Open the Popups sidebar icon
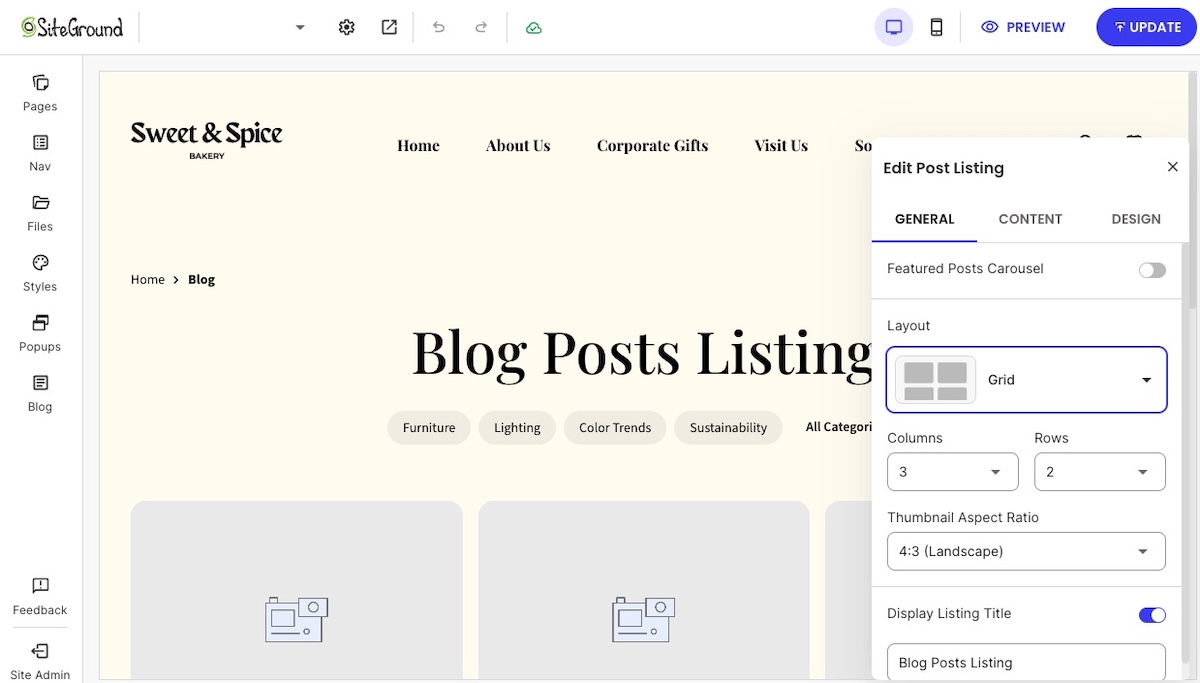The image size is (1200, 683). click(40, 322)
